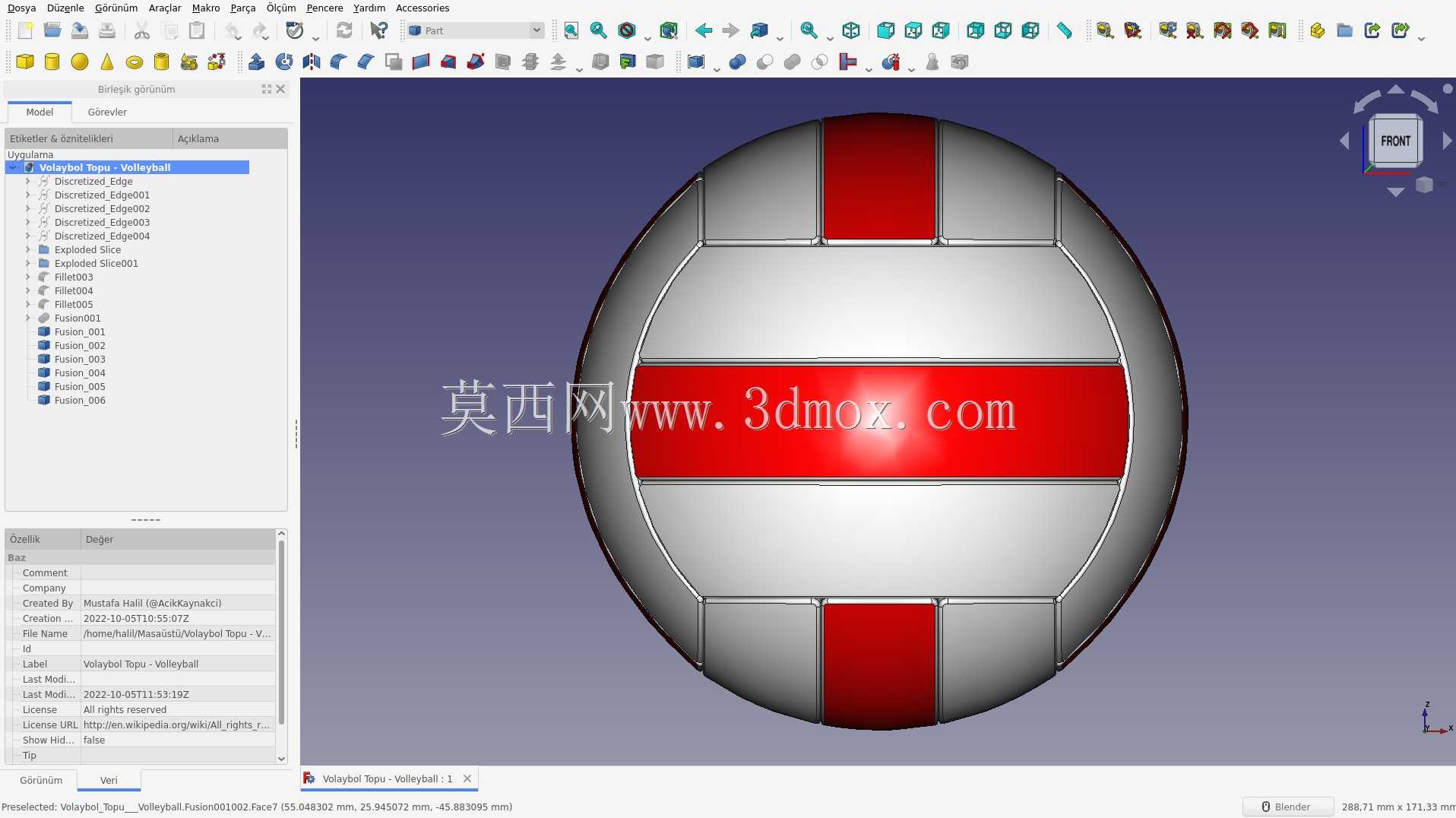Click the Open file folder icon
The width and height of the screenshot is (1456, 818).
click(52, 30)
